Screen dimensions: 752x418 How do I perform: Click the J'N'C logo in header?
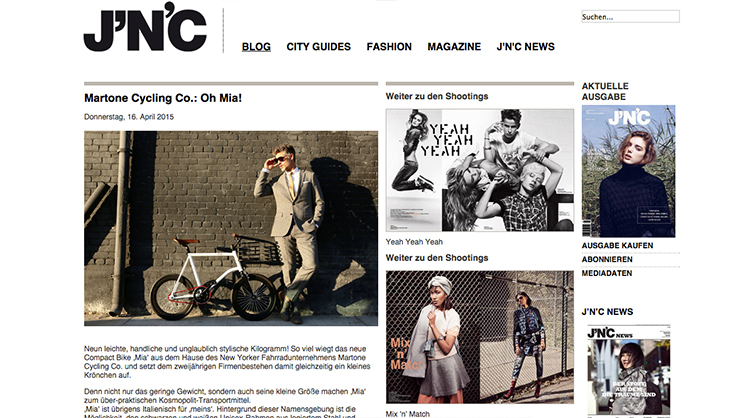click(x=145, y=27)
